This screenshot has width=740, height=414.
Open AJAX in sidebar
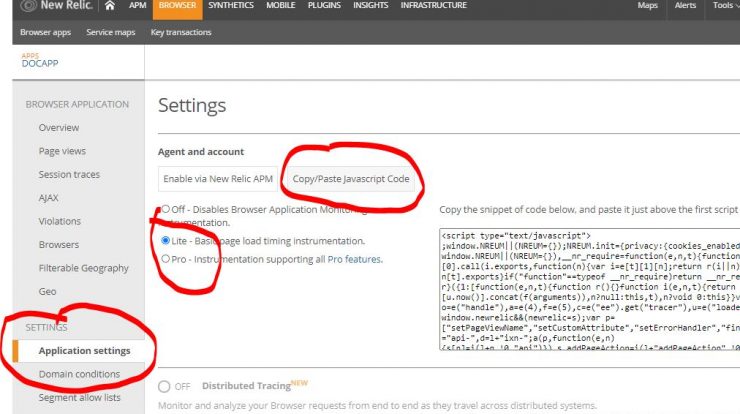(x=49, y=198)
